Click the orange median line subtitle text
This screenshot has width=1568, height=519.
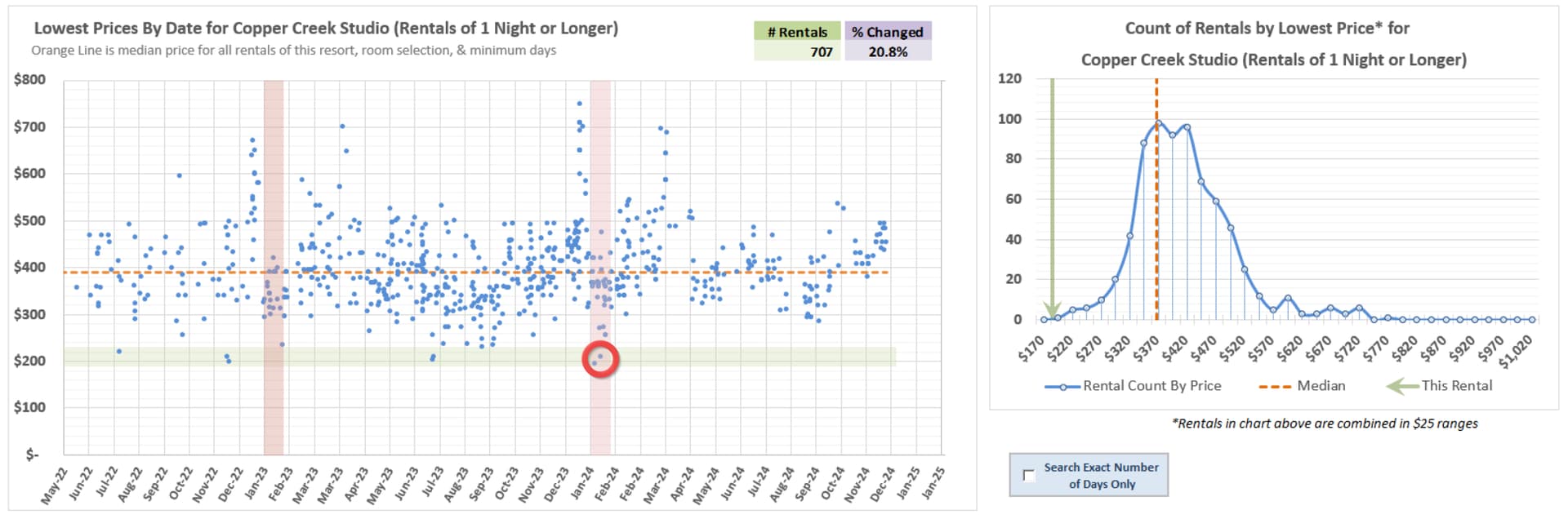click(x=293, y=51)
